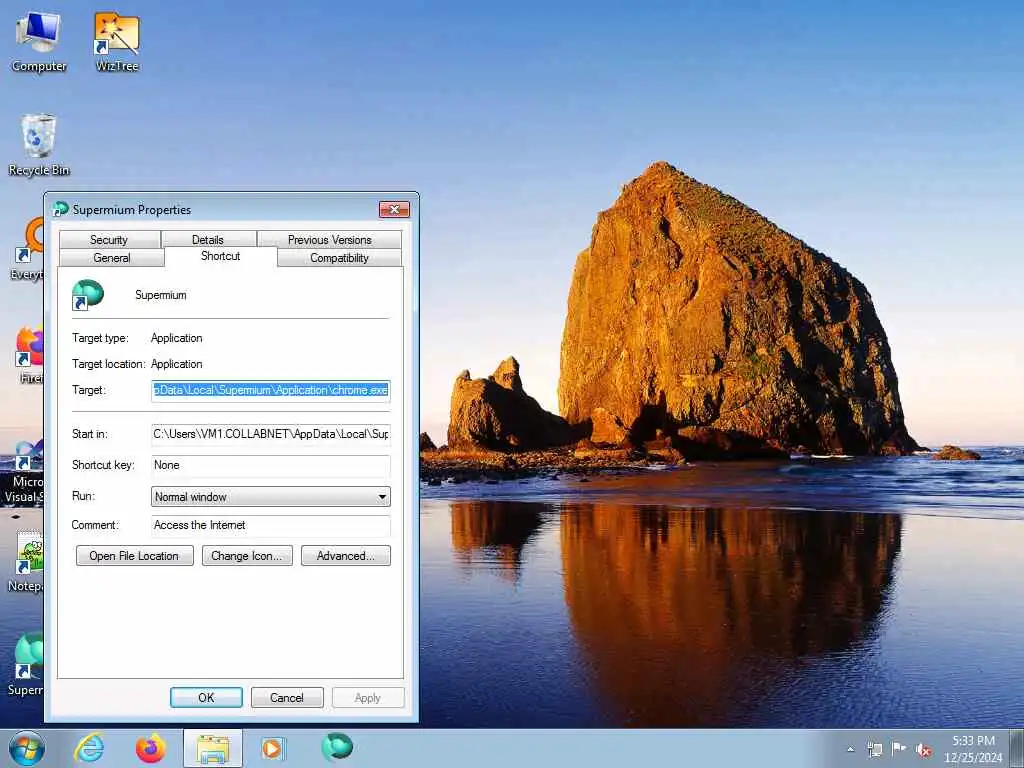Viewport: 1024px width, 768px height.
Task: Open the Windows Start menu
Action: [x=27, y=748]
